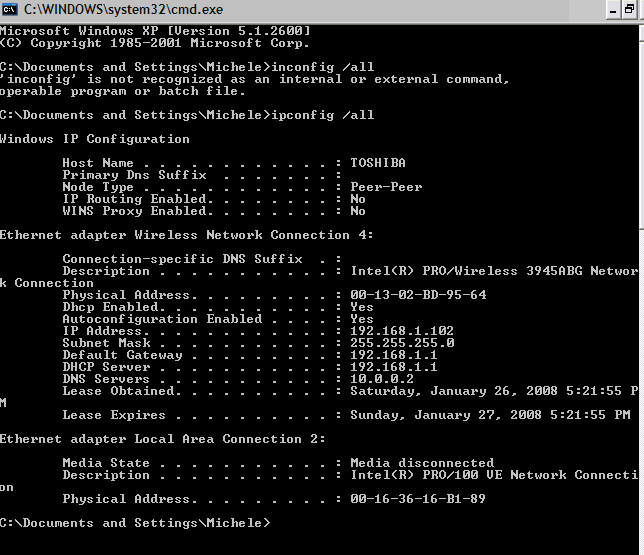Image resolution: width=644 pixels, height=555 pixels.
Task: Click the 'Windows IP Configuration' heading line
Action: click(94, 139)
